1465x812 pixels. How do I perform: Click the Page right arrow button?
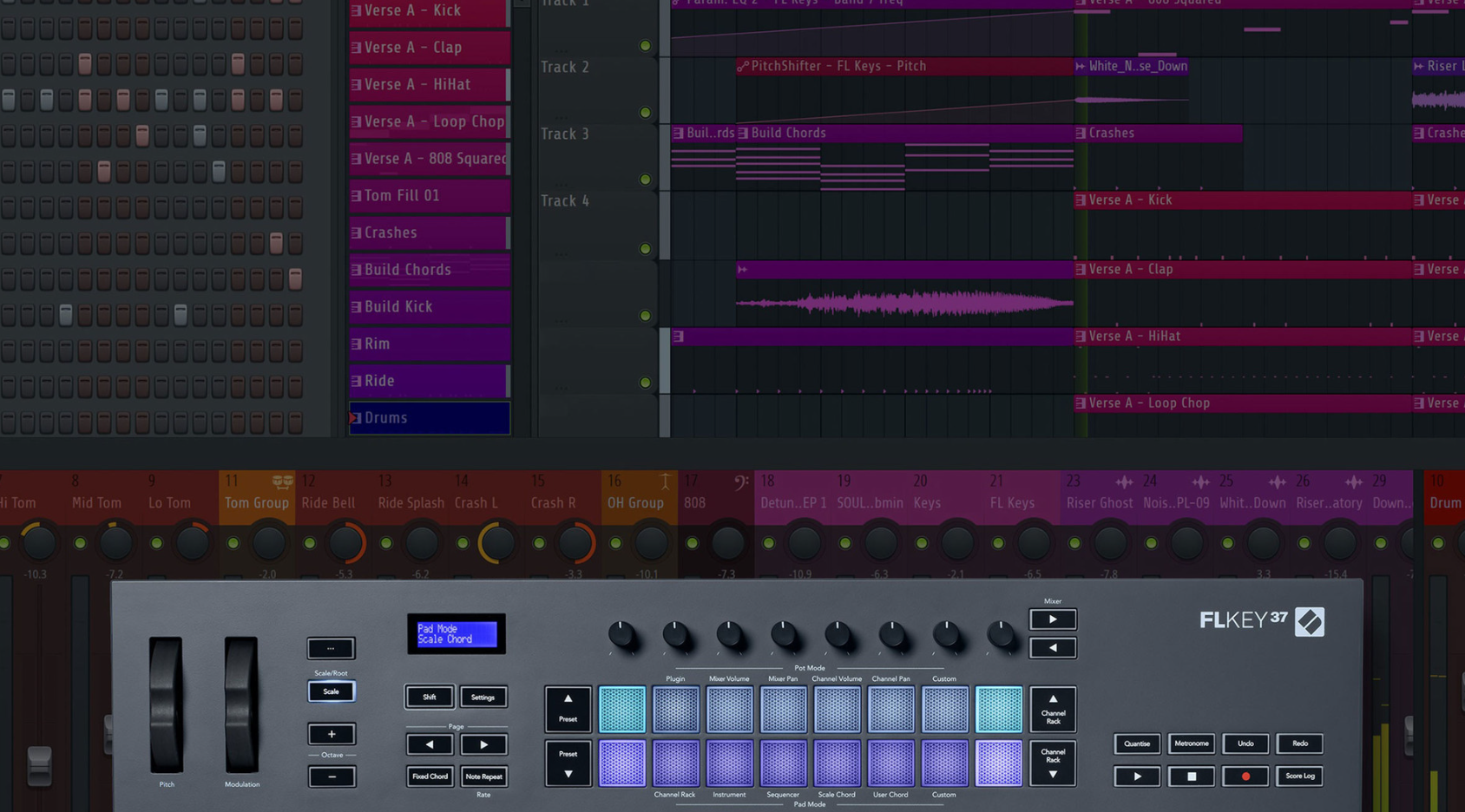483,744
